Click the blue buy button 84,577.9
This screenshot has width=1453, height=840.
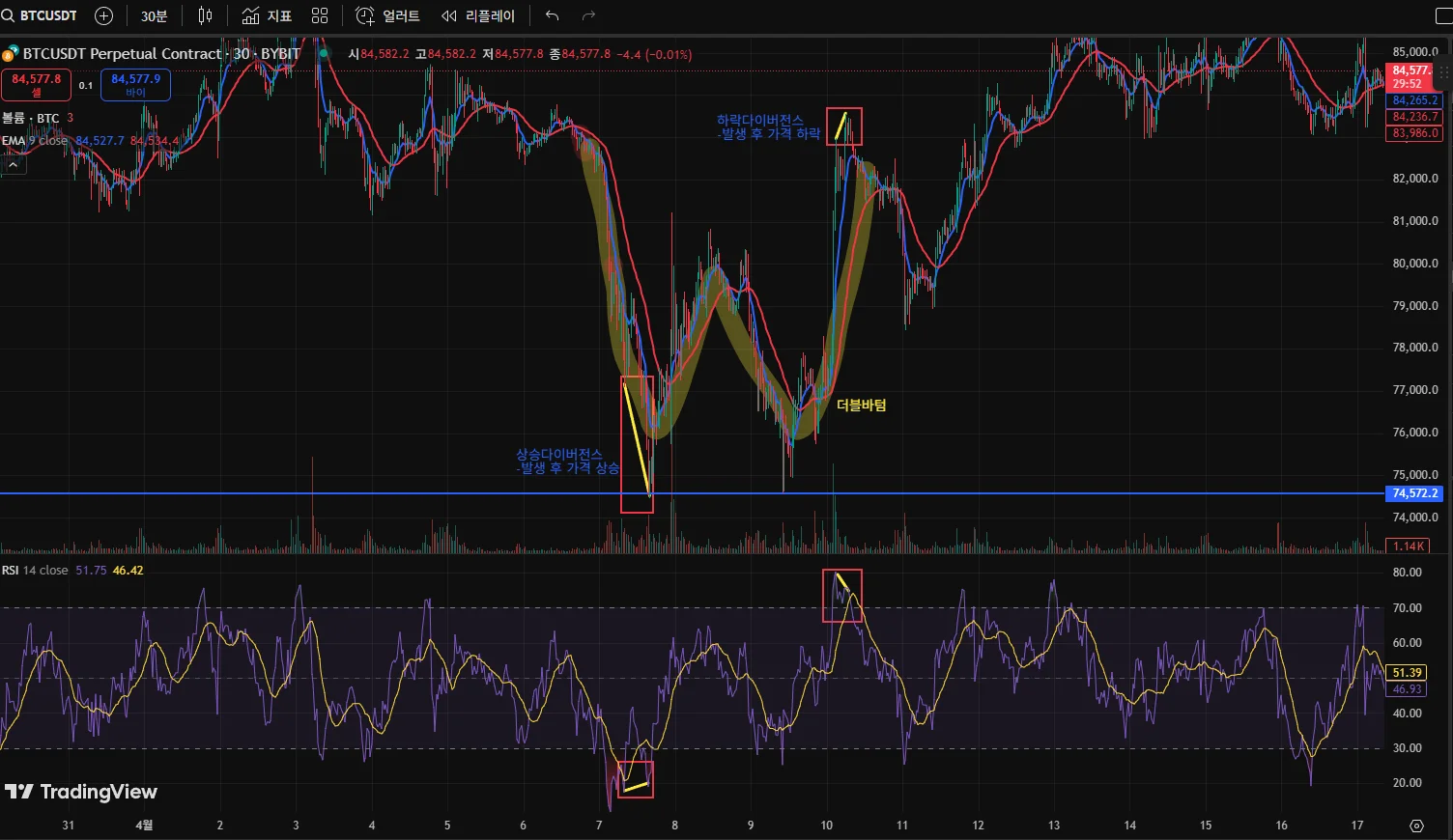[x=135, y=85]
